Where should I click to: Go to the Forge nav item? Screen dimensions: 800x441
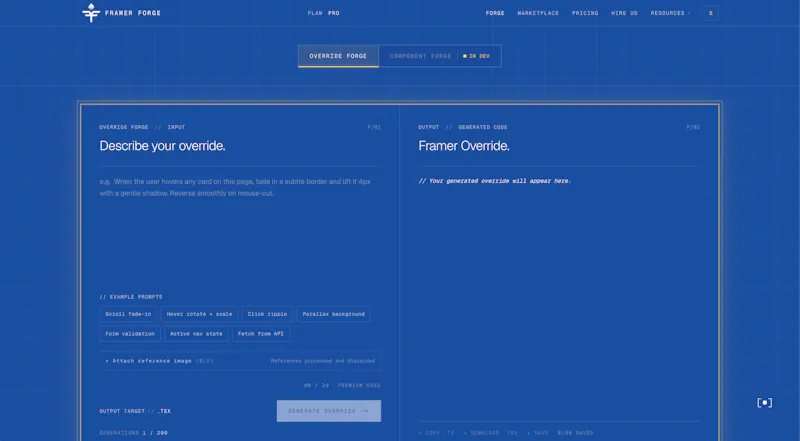coord(495,13)
